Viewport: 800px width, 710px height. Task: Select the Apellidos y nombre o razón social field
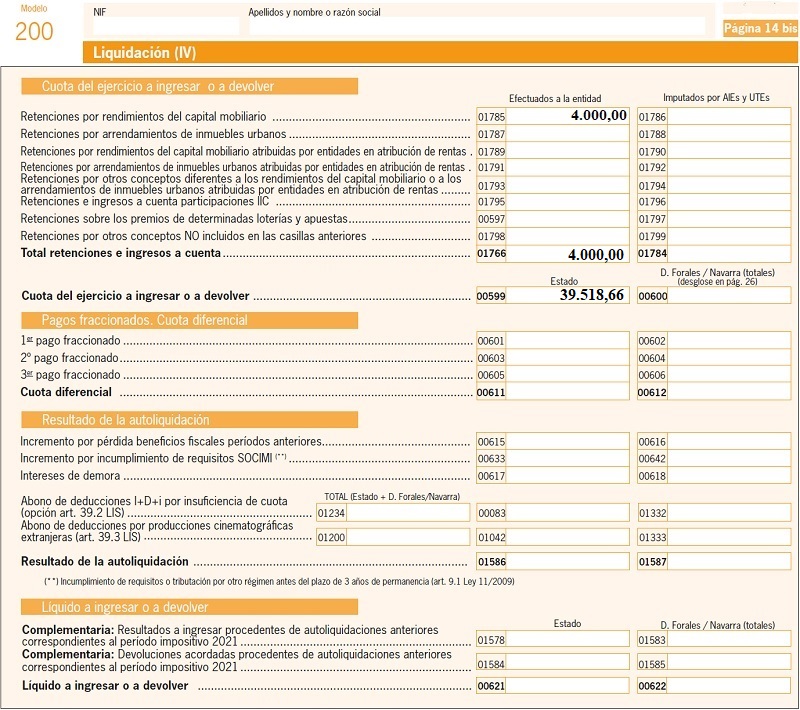[x=477, y=26]
